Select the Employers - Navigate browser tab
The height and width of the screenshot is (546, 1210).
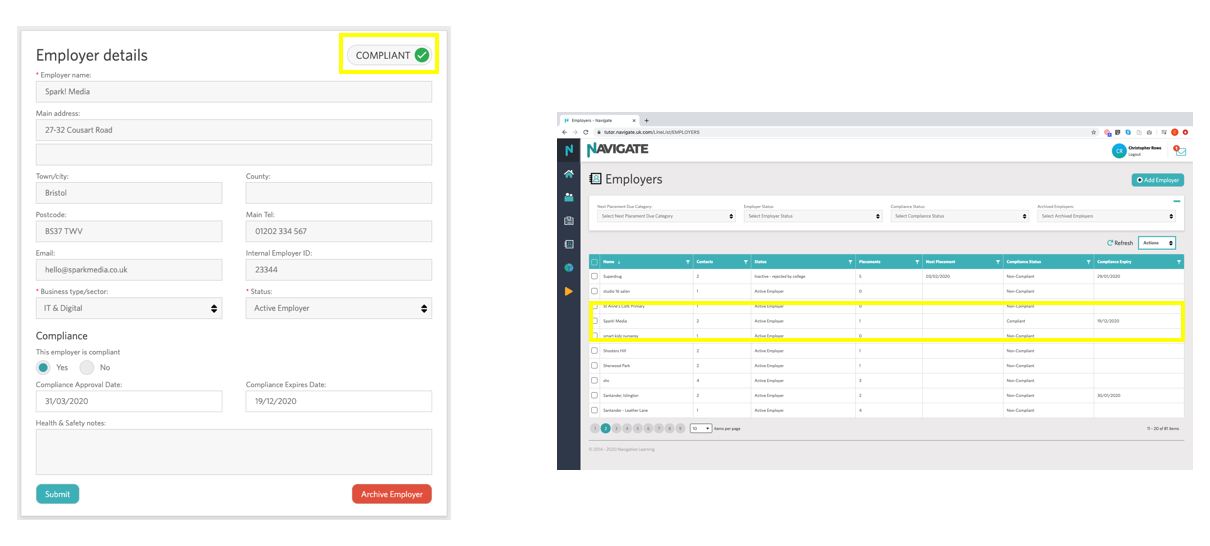[x=598, y=120]
